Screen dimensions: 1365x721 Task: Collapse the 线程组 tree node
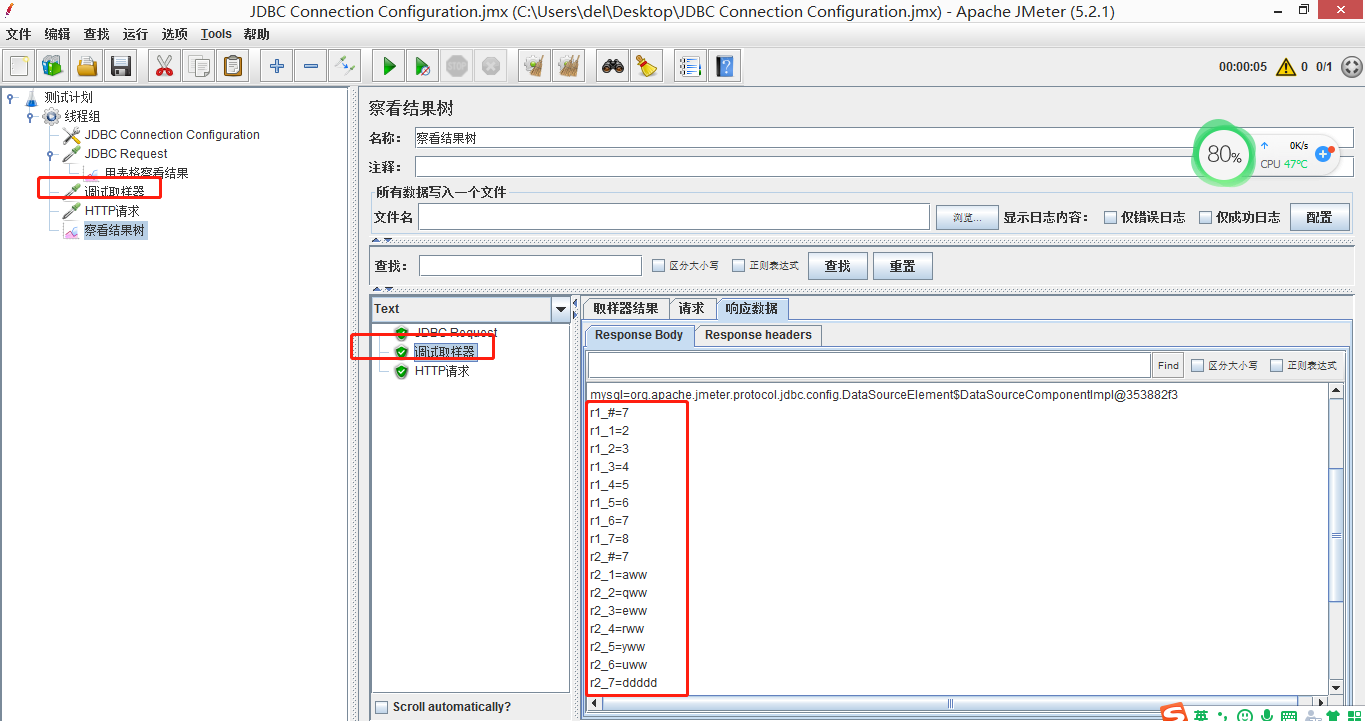pyautogui.click(x=31, y=116)
